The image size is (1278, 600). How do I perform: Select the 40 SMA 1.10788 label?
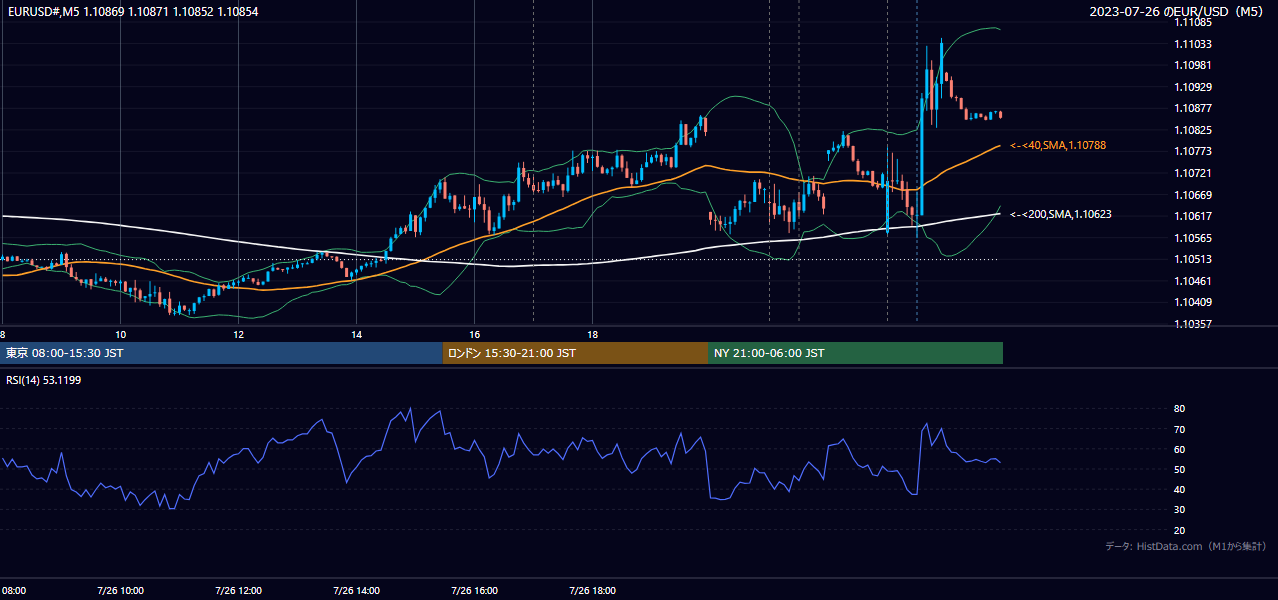[x=1058, y=146]
